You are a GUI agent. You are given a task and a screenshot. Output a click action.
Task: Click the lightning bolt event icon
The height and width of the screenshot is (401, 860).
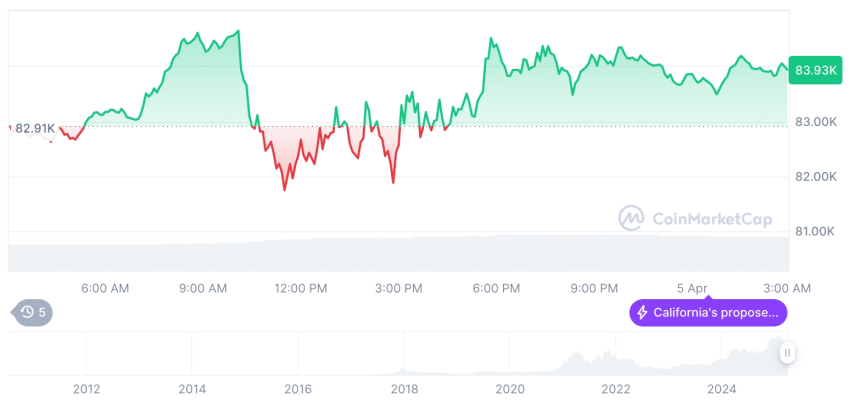coord(642,313)
